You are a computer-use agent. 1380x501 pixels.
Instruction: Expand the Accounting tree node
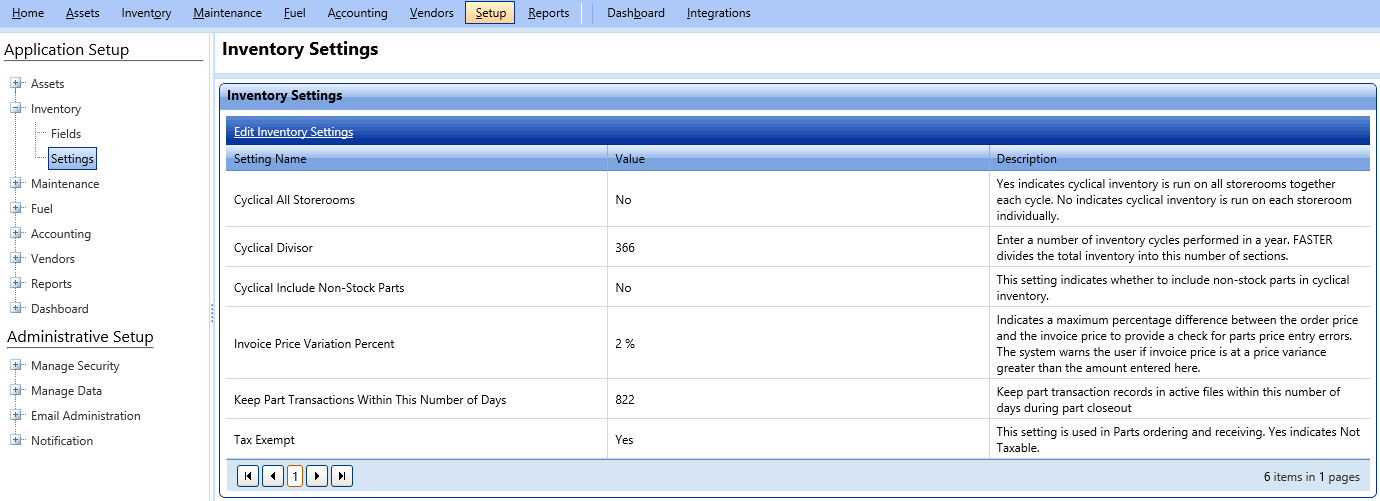pos(16,234)
